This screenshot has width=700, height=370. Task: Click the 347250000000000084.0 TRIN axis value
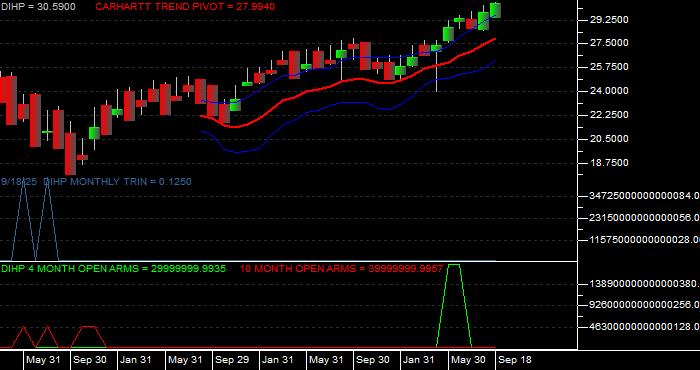click(x=645, y=195)
